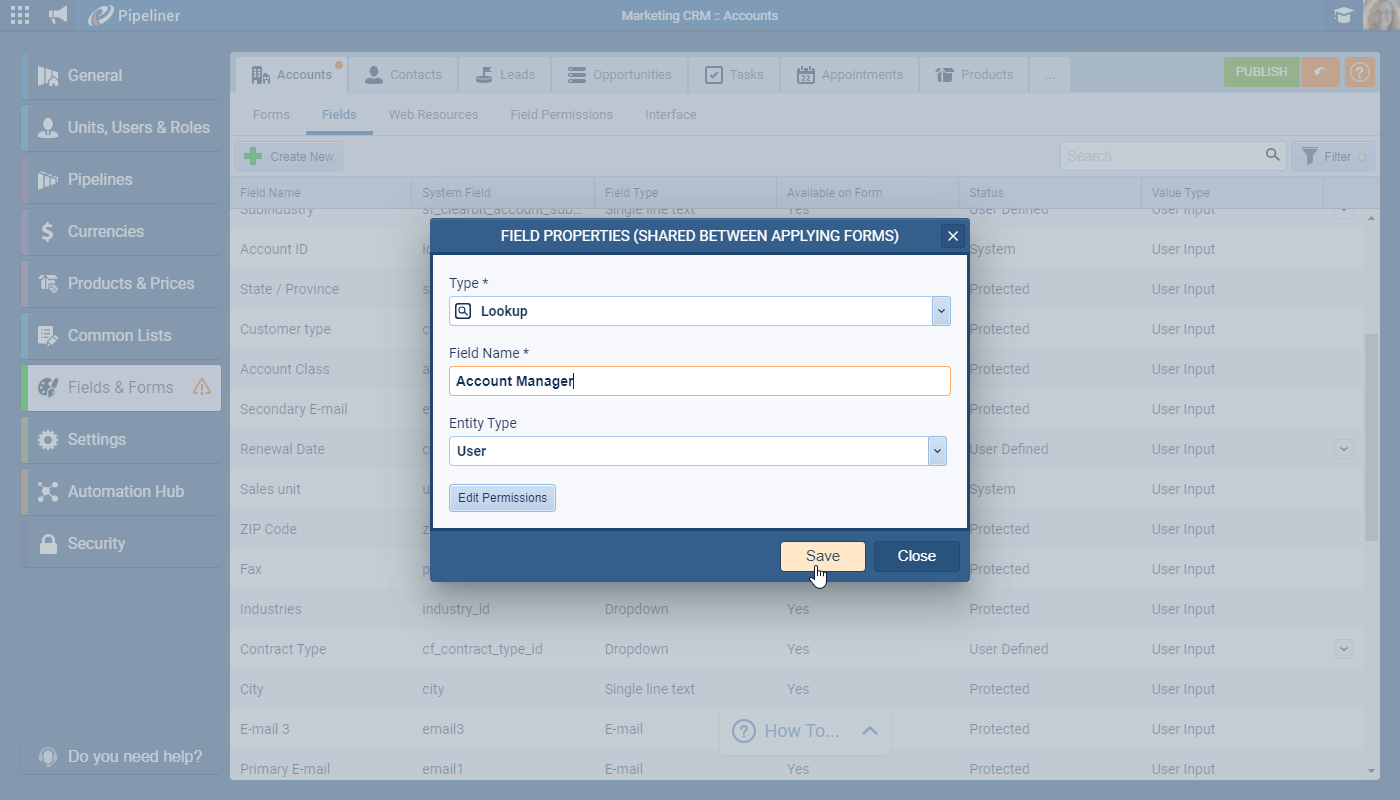The image size is (1400, 800).
Task: Click inside the Field Name text box
Action: [x=700, y=381]
